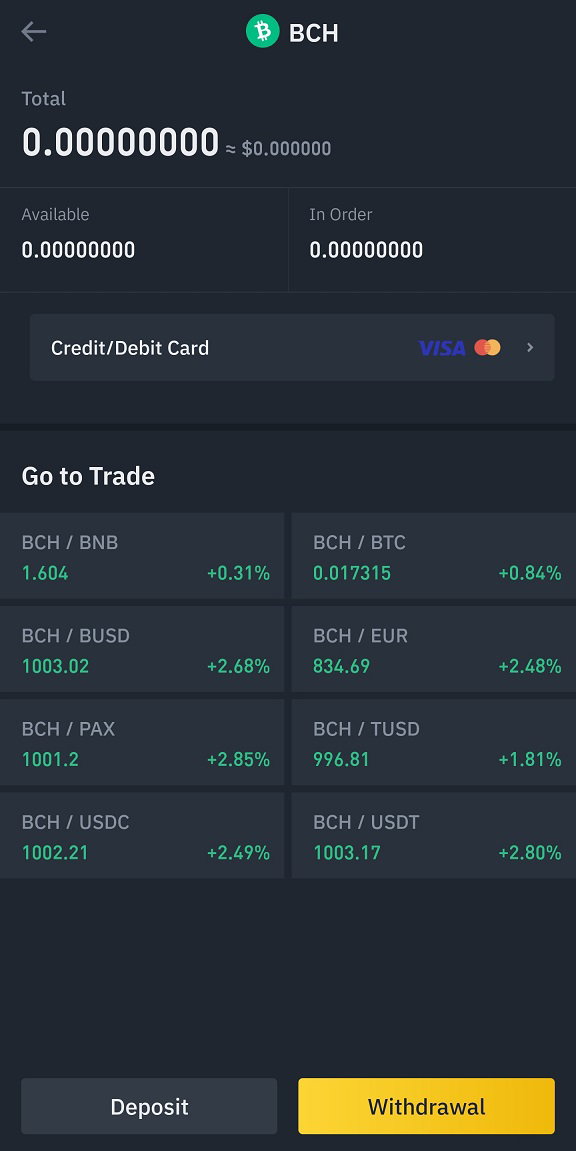Open BCH / USDC market
Image resolution: width=576 pixels, height=1151 pixels.
142,835
